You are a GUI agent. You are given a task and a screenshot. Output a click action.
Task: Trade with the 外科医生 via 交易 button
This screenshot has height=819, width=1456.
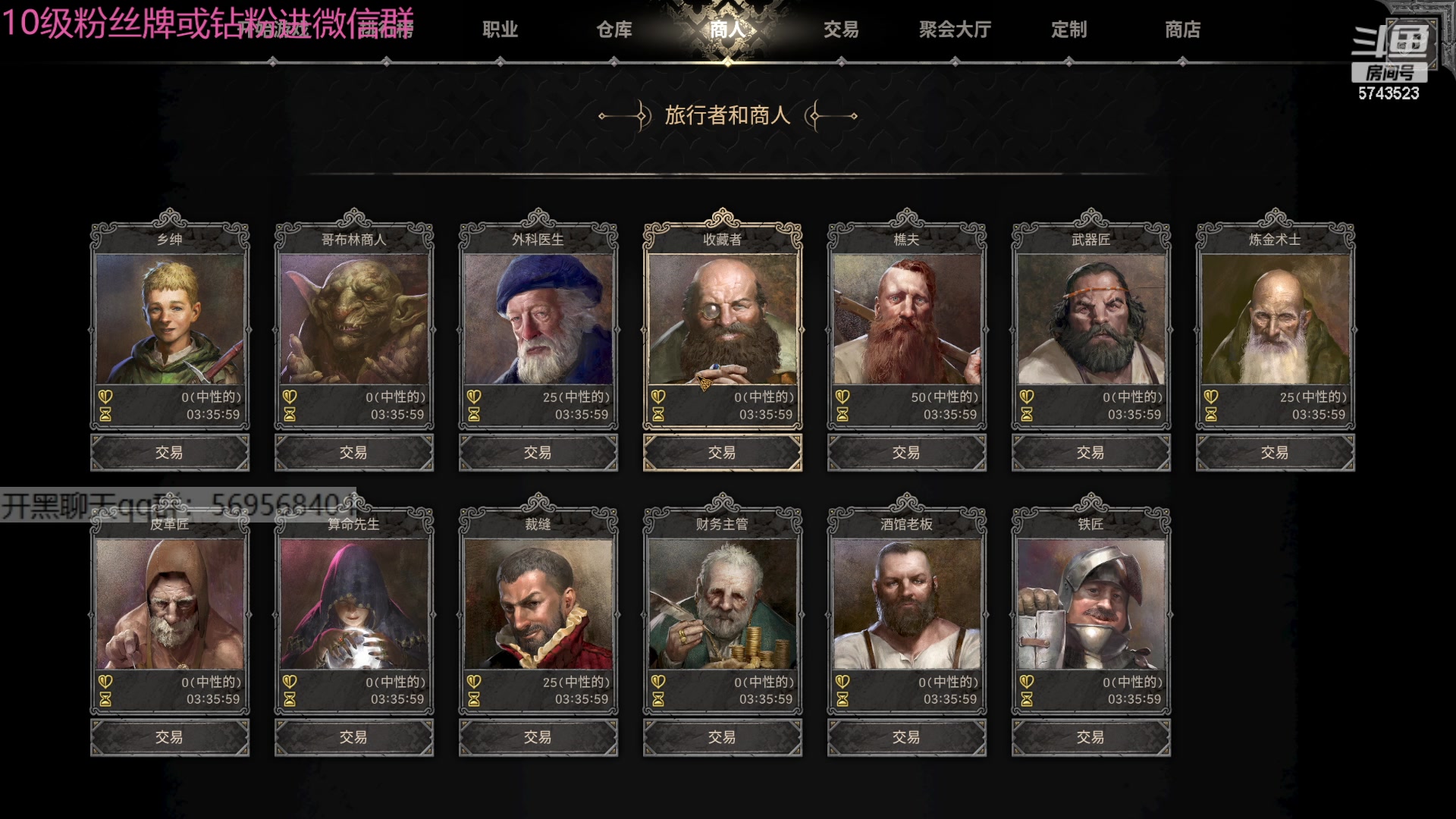click(538, 453)
